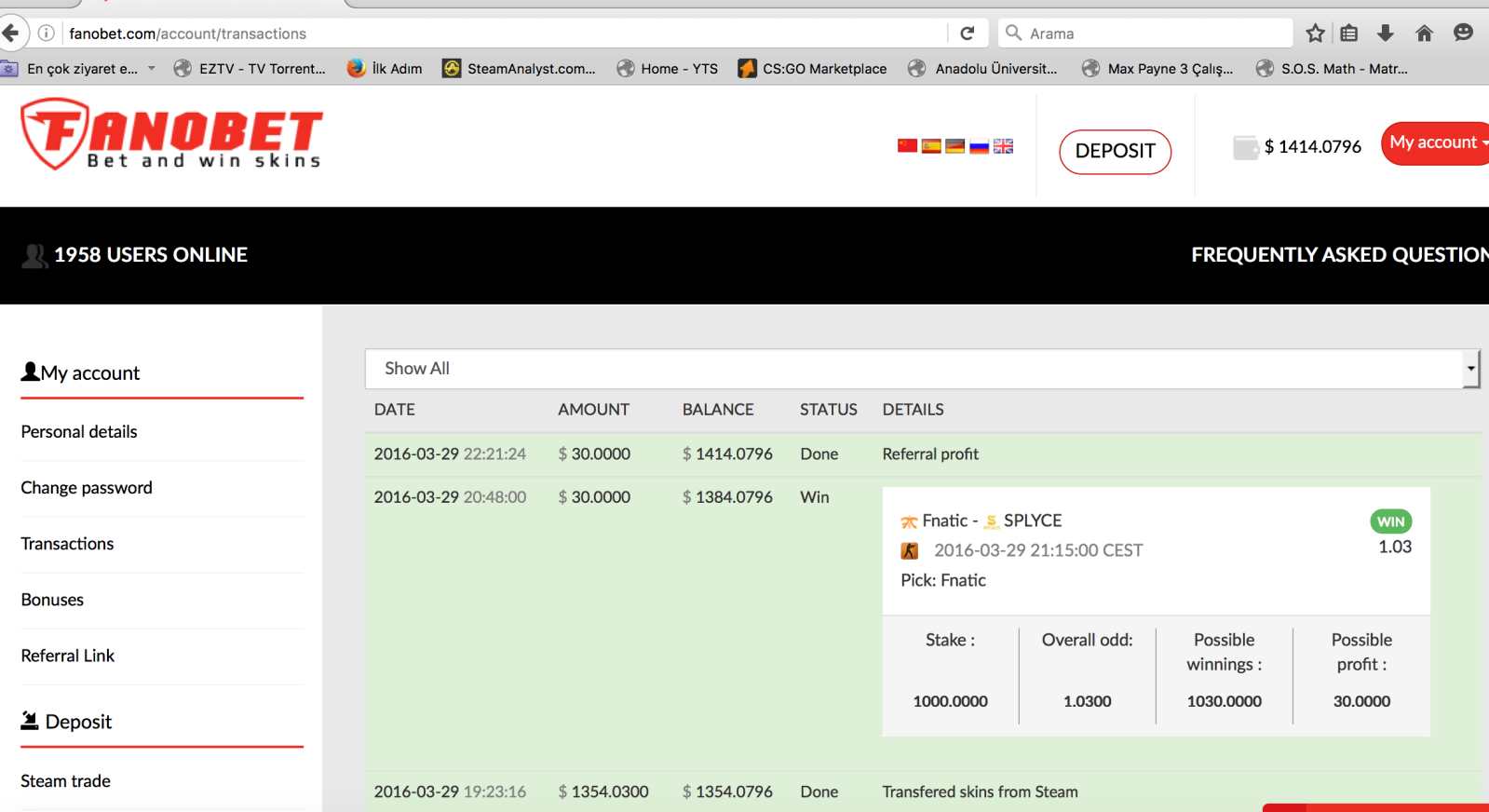Click the smiley face toolbar icon
1489x812 pixels.
1463,34
